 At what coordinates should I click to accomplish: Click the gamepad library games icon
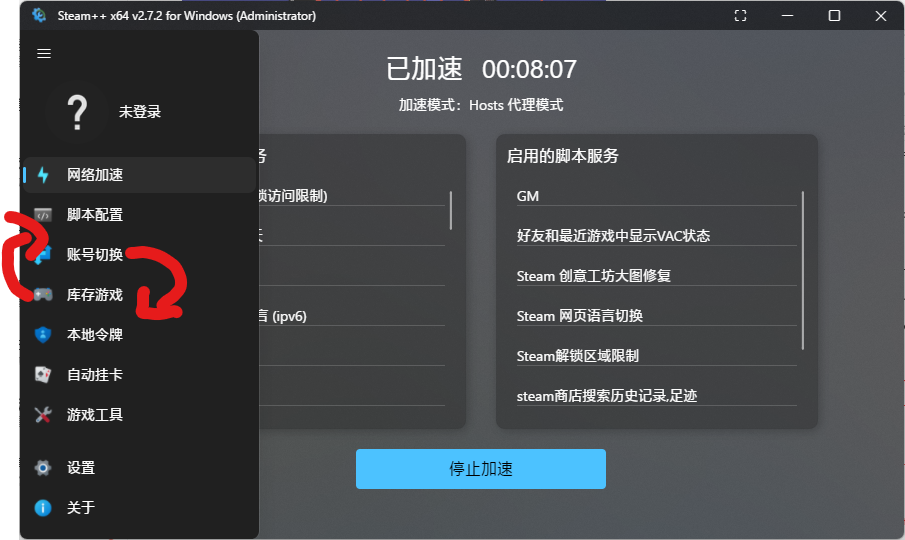tap(43, 295)
